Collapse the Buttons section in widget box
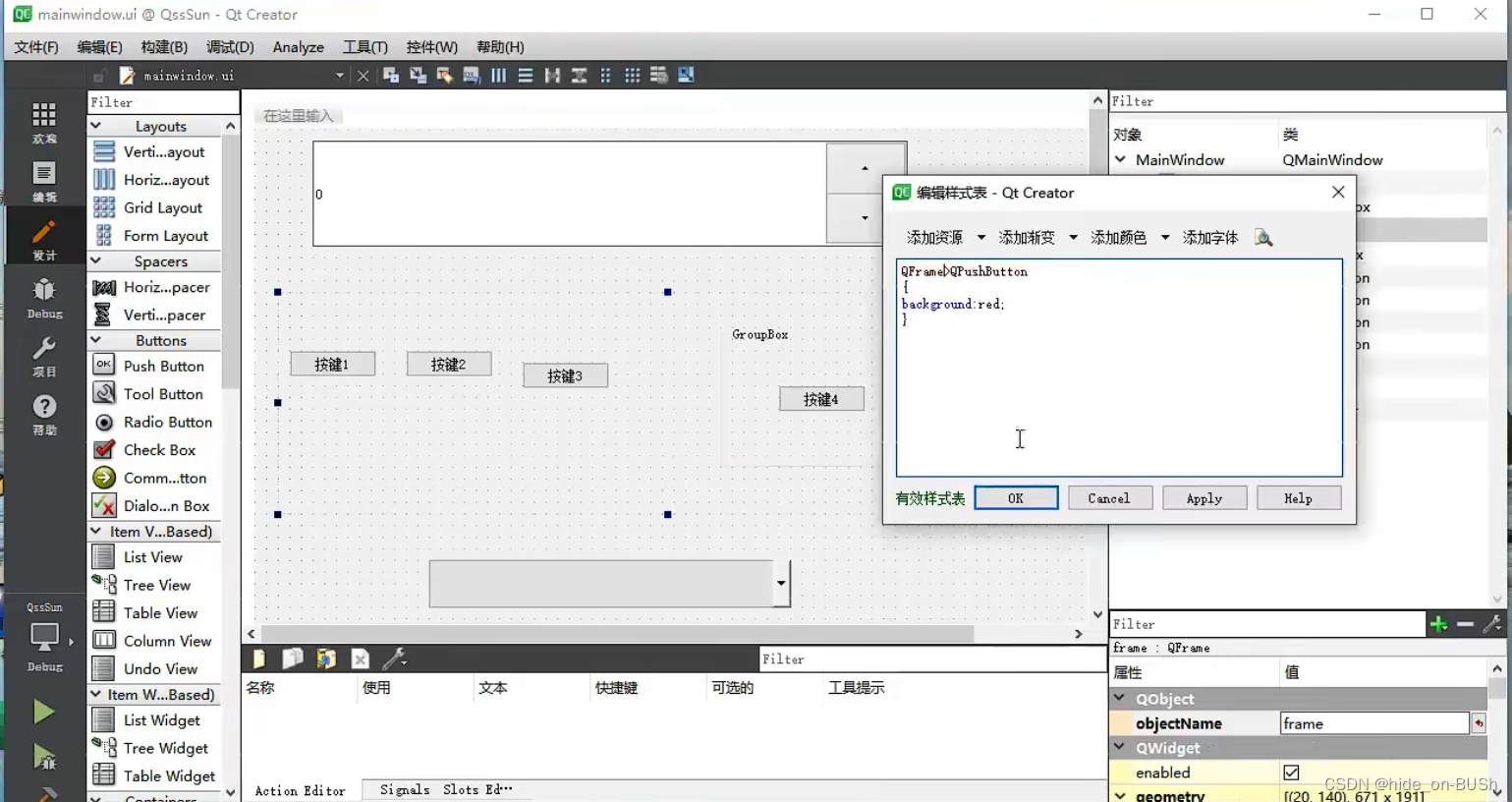 (x=94, y=339)
